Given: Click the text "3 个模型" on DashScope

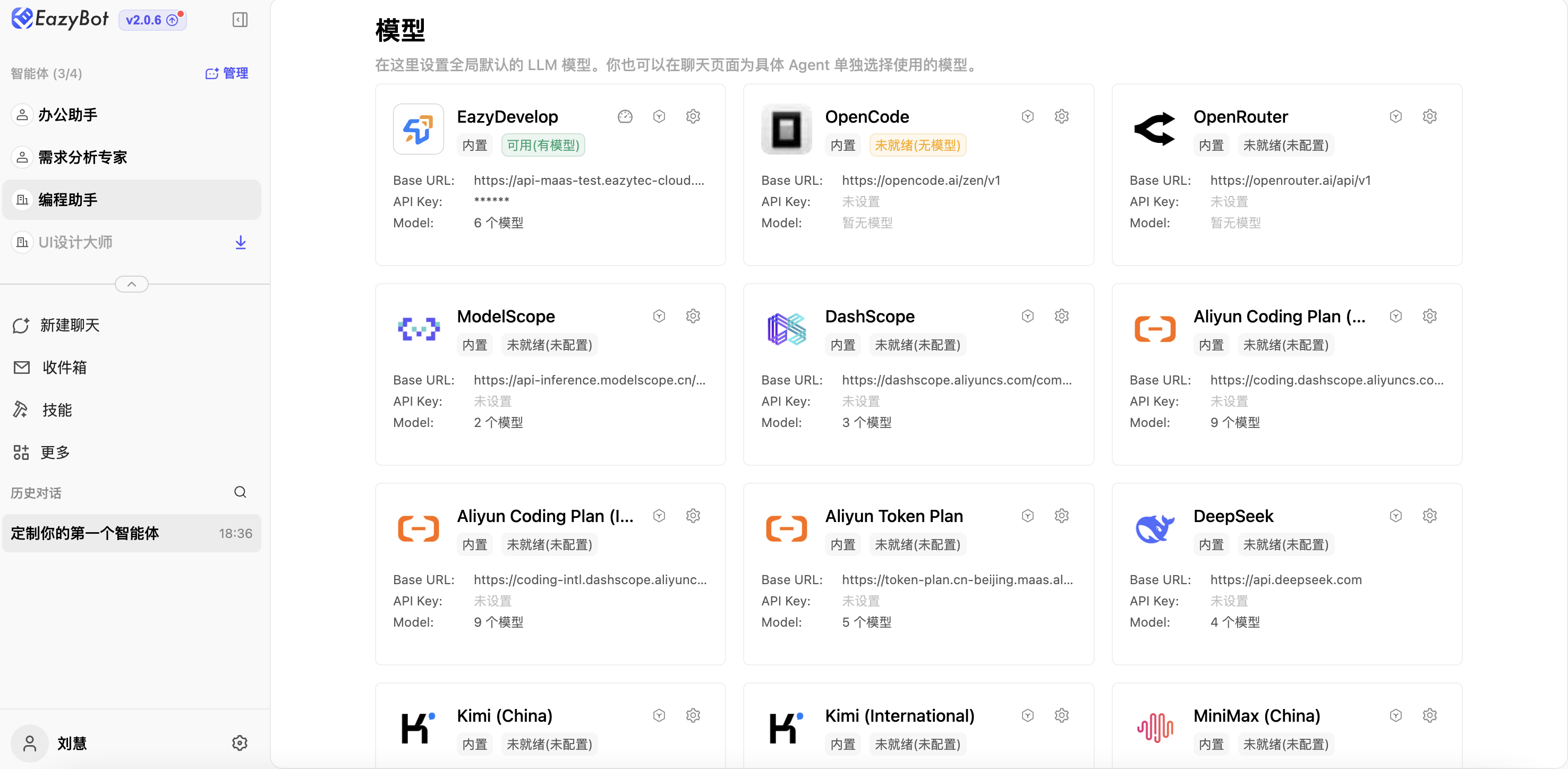Looking at the screenshot, I should [x=867, y=422].
